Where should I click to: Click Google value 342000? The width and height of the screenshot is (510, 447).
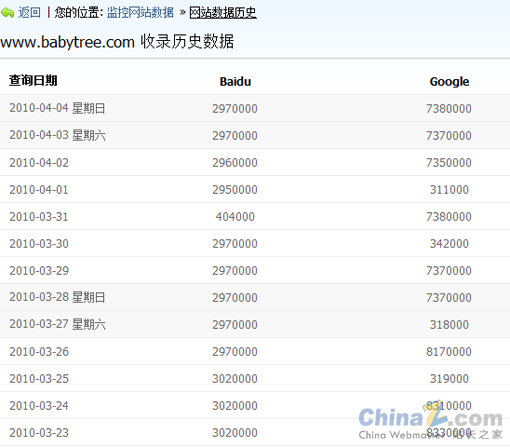click(449, 244)
